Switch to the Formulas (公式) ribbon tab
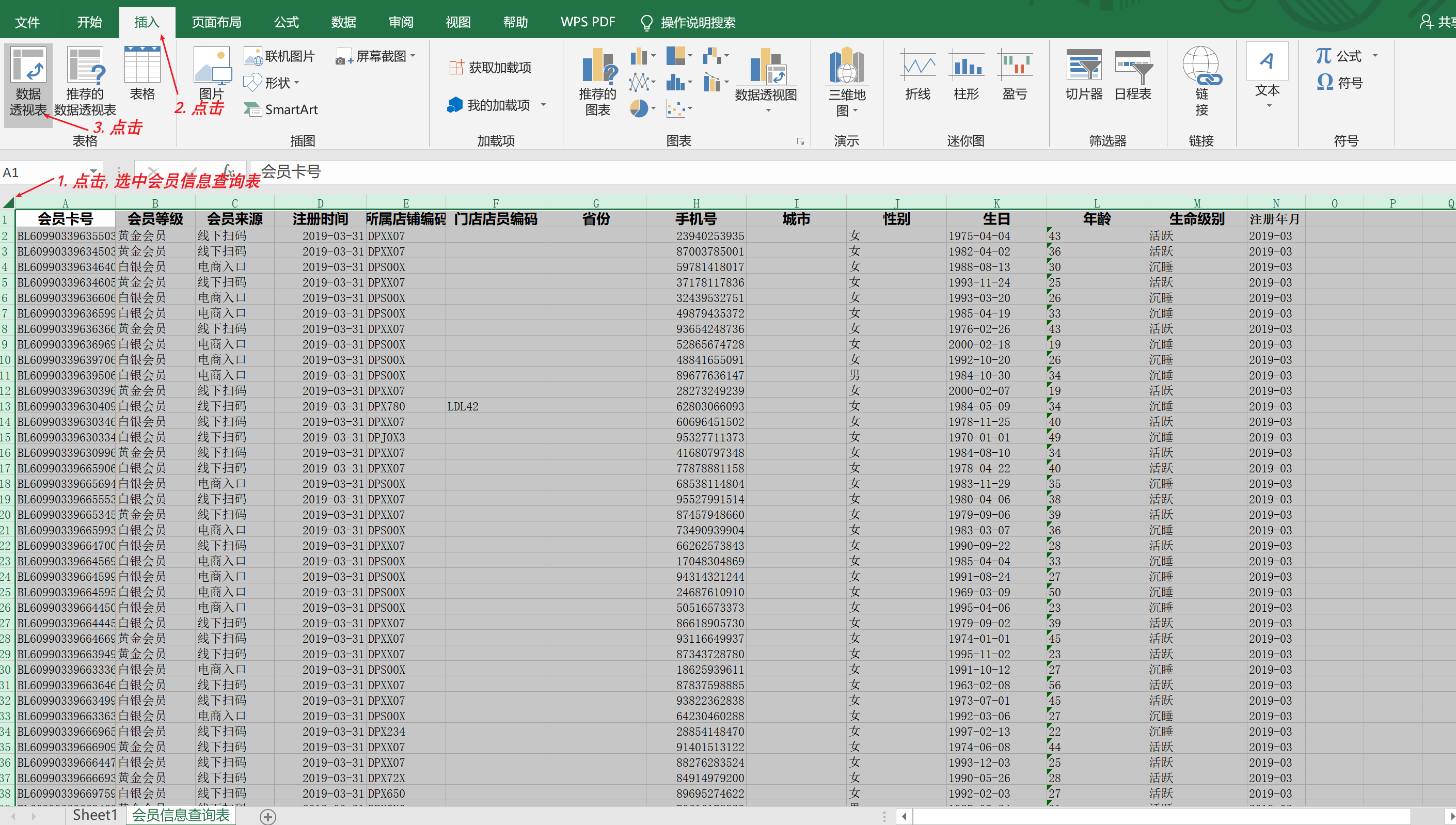Image resolution: width=1456 pixels, height=825 pixels. (x=286, y=22)
